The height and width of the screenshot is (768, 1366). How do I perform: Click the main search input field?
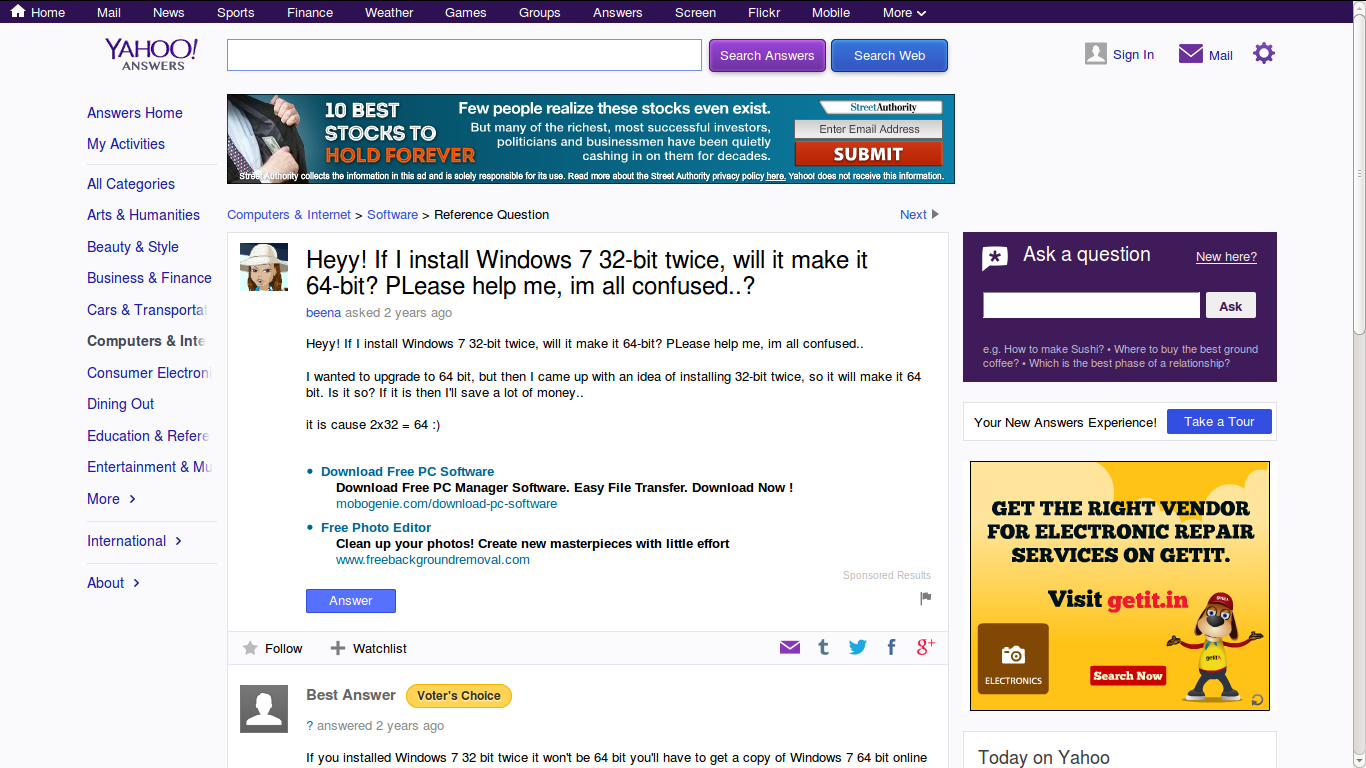464,55
